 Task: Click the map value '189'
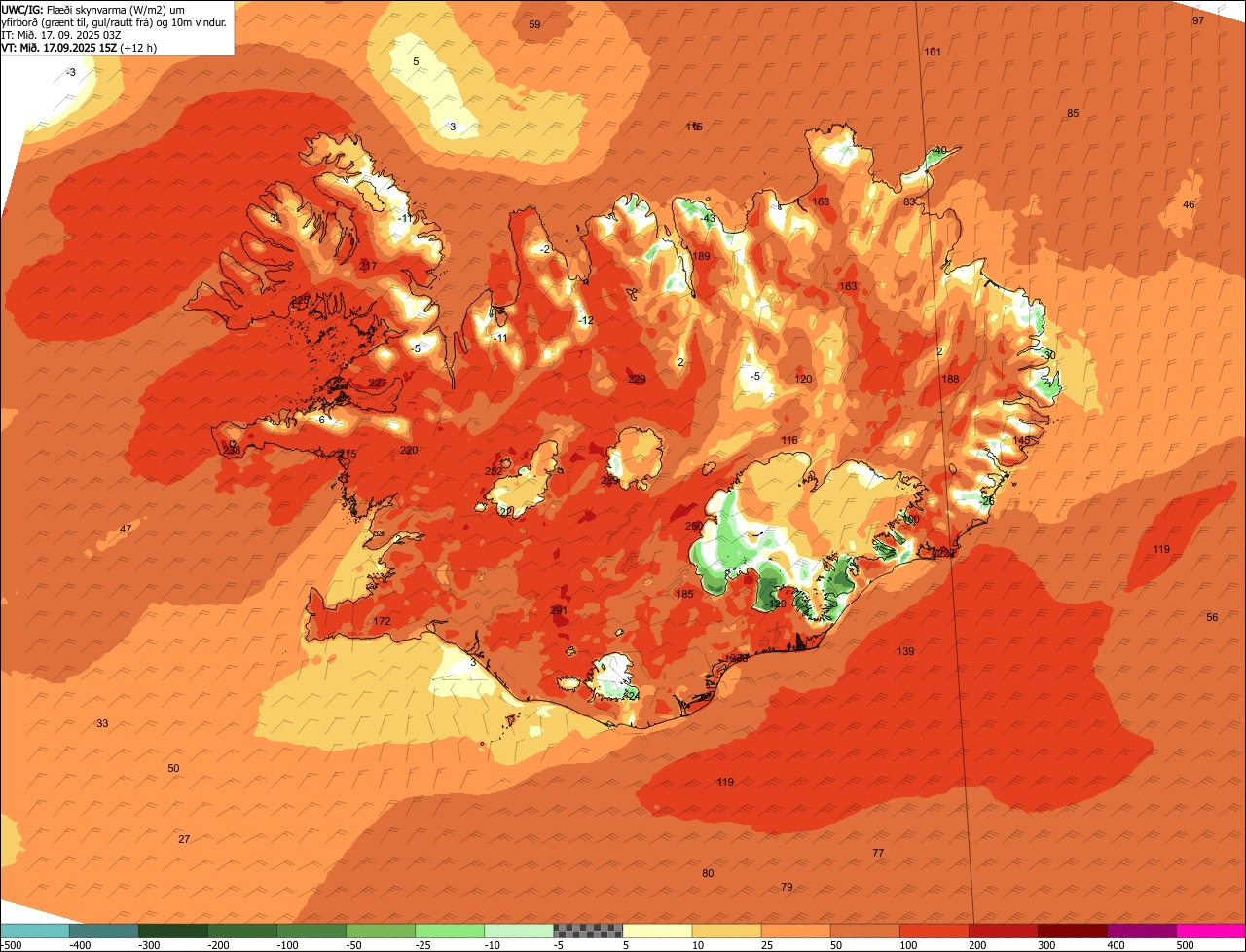[701, 257]
